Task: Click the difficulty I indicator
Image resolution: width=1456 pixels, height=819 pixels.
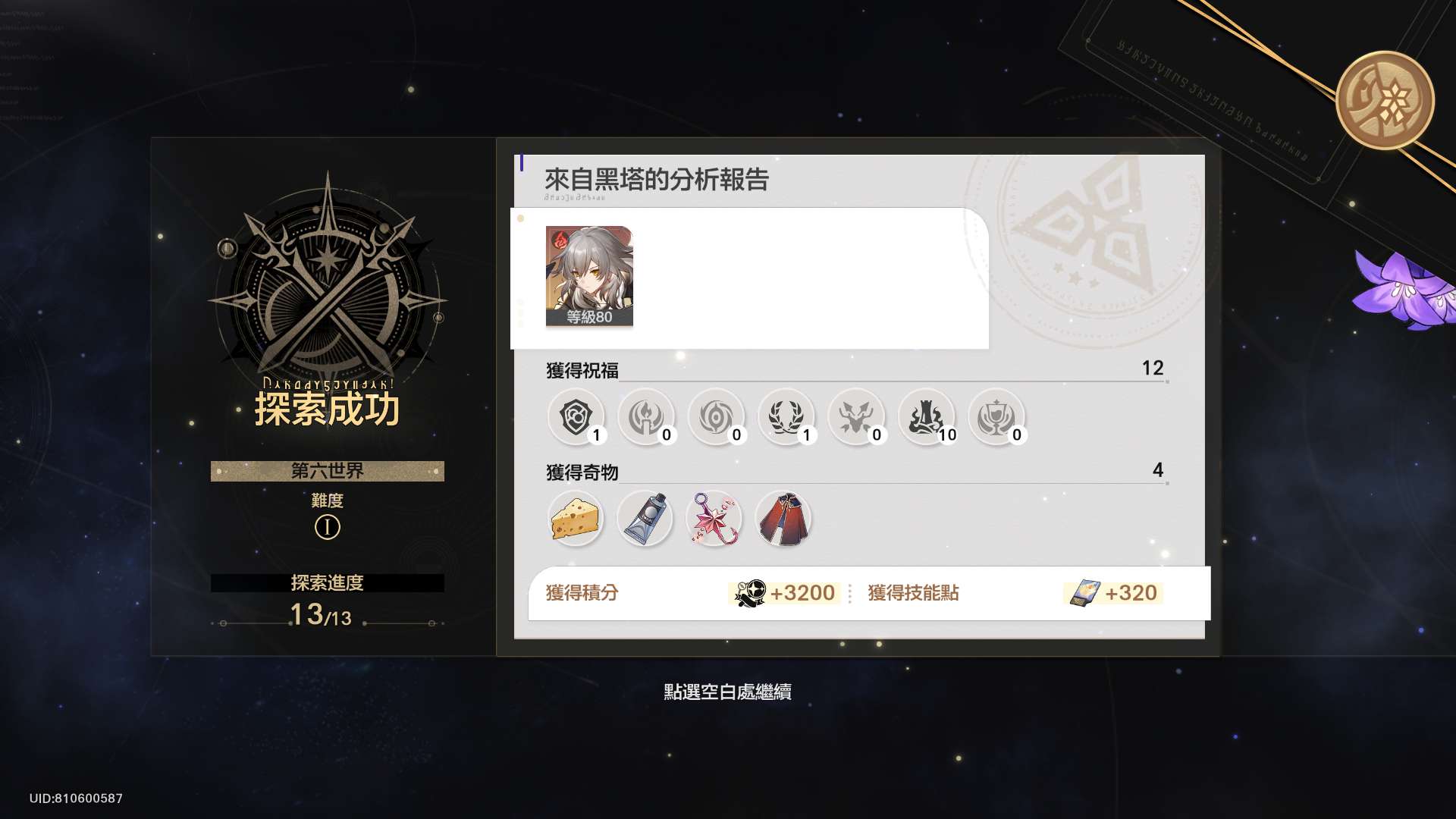Action: tap(328, 527)
